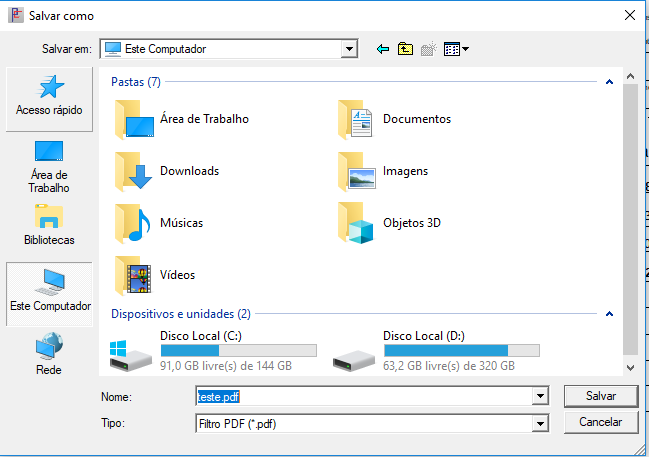Click the Dispositivos e unidades (2) header text
Image resolution: width=649 pixels, height=457 pixels.
click(181, 314)
